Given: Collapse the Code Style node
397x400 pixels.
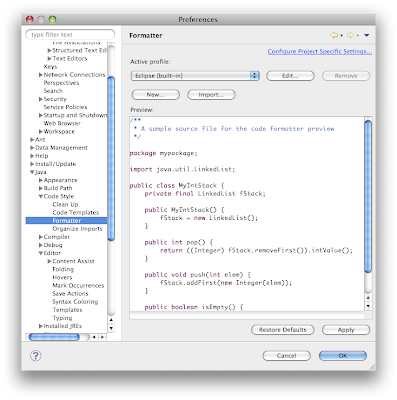Looking at the screenshot, I should click(x=41, y=197).
